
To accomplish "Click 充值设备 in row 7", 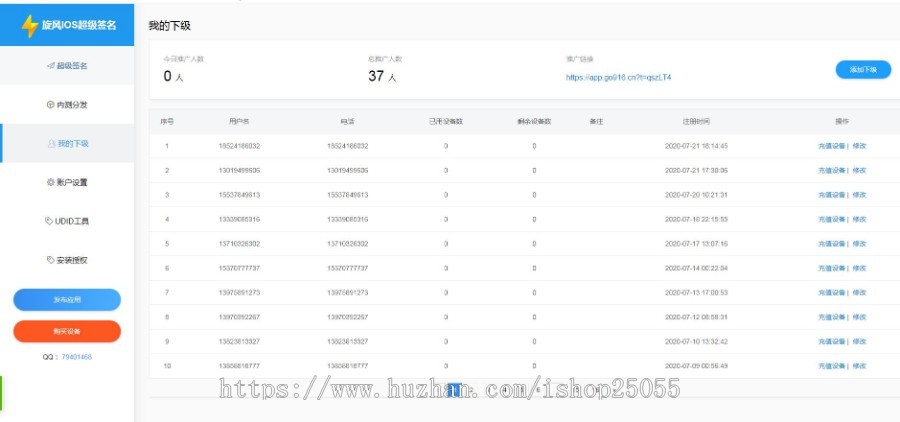I will coord(831,293).
